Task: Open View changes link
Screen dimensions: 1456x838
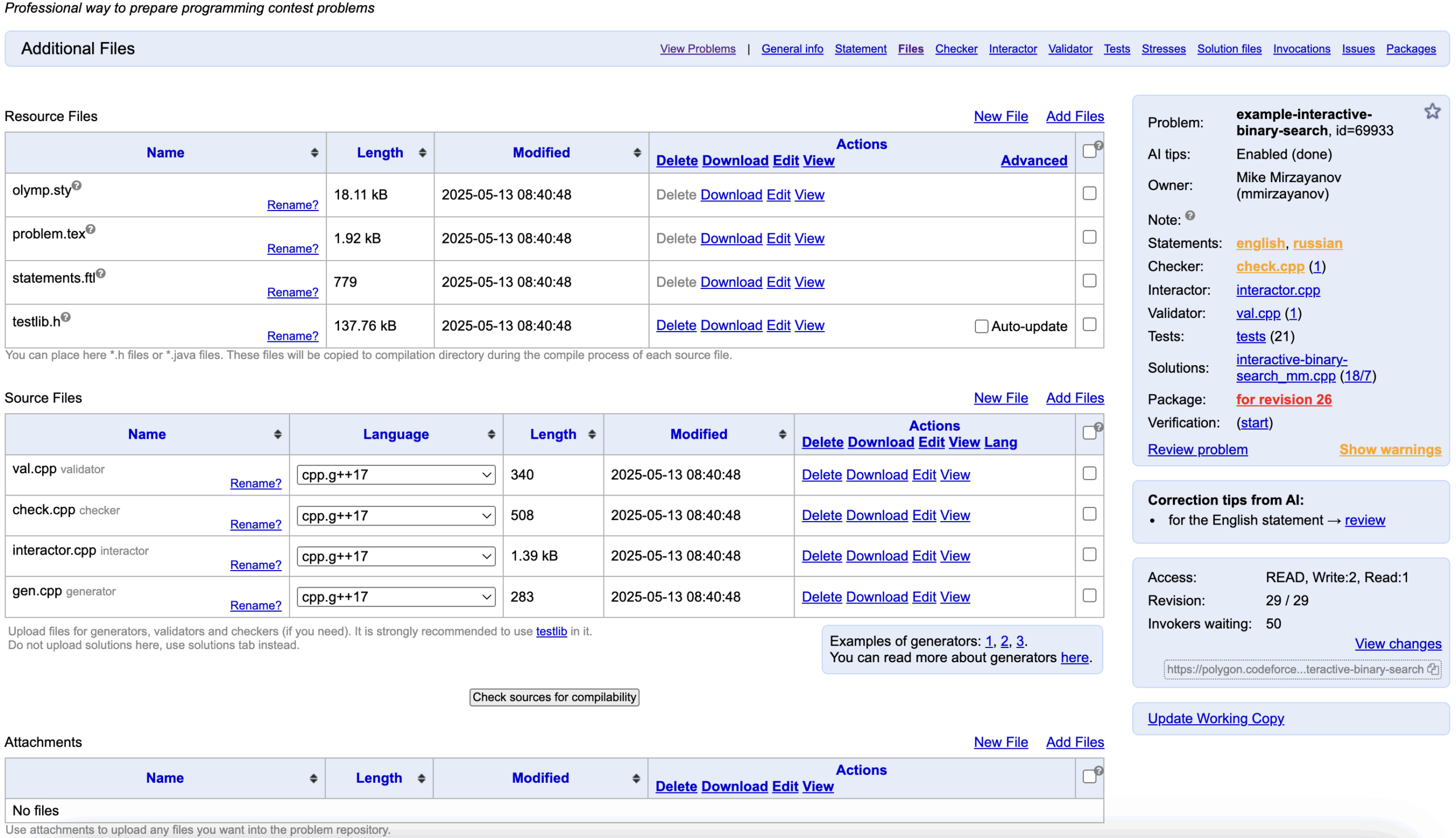Action: click(x=1397, y=643)
